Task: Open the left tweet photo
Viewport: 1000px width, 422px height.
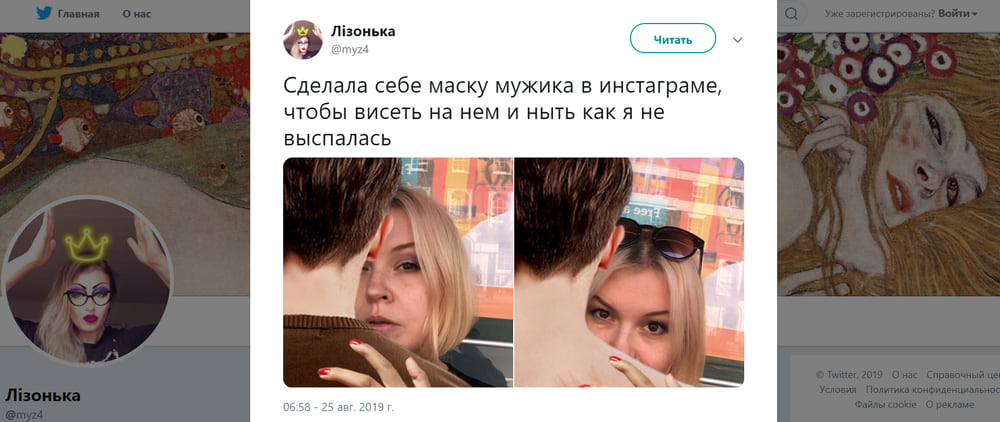Action: (398, 272)
